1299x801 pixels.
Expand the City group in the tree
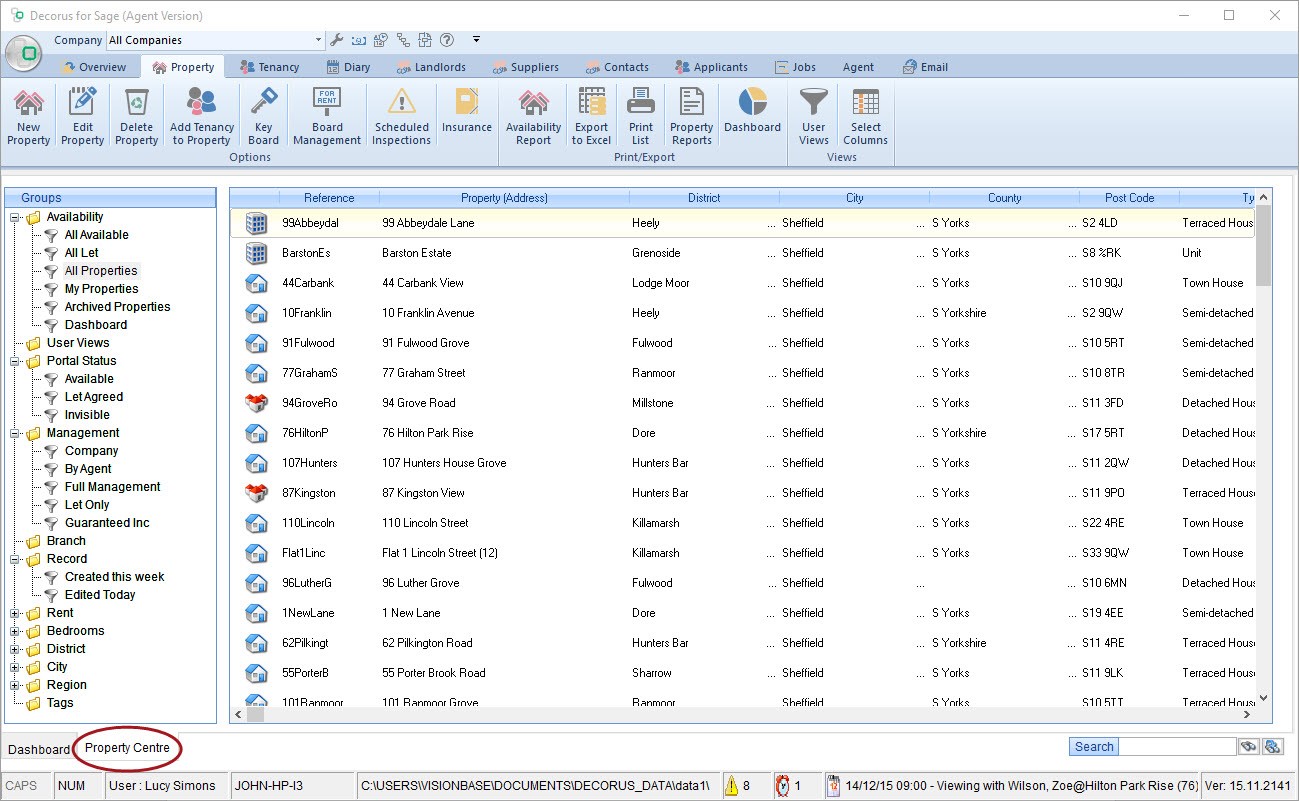click(15, 667)
